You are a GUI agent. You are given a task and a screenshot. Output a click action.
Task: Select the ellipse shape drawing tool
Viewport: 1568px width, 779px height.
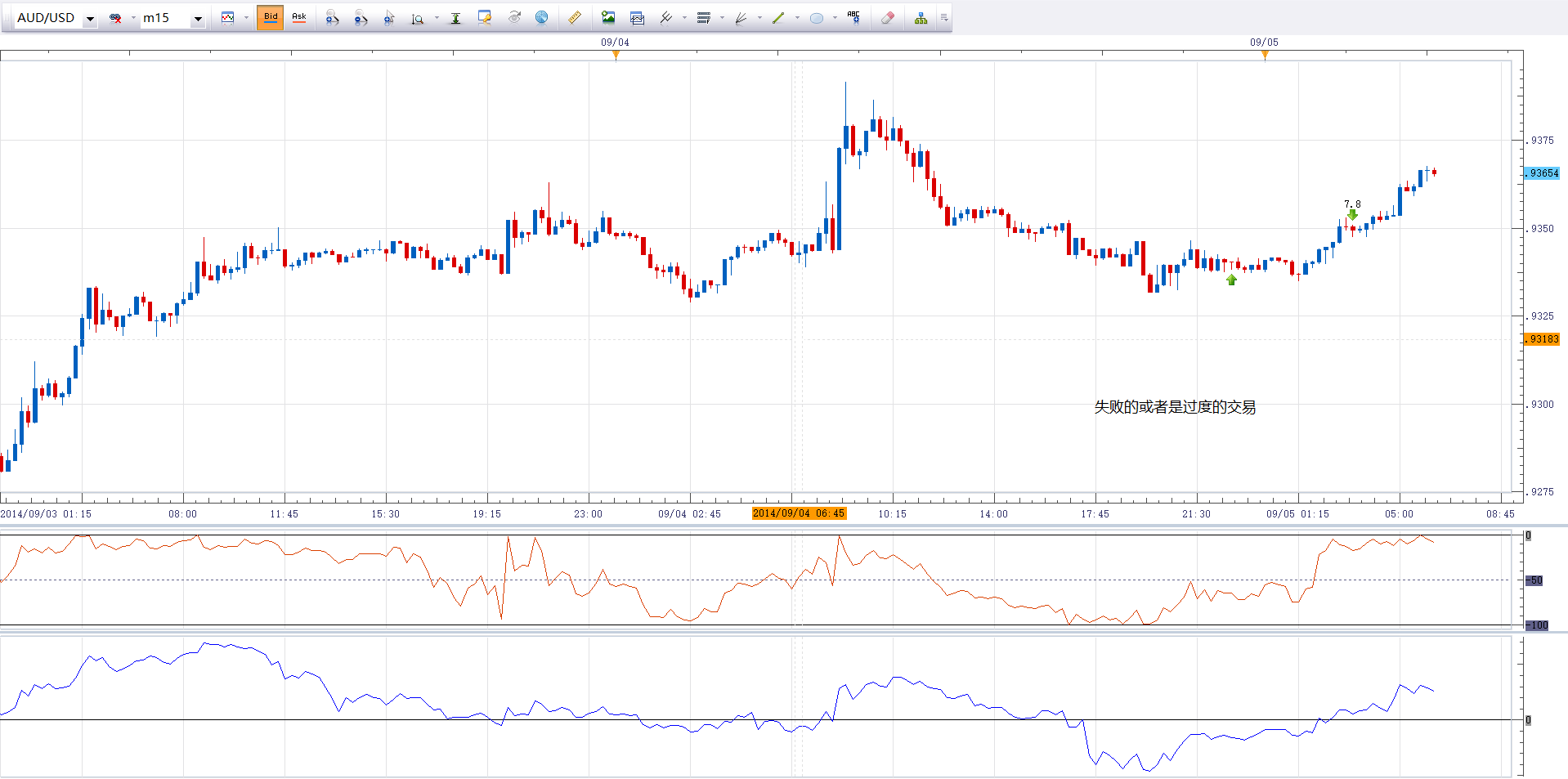tap(816, 18)
